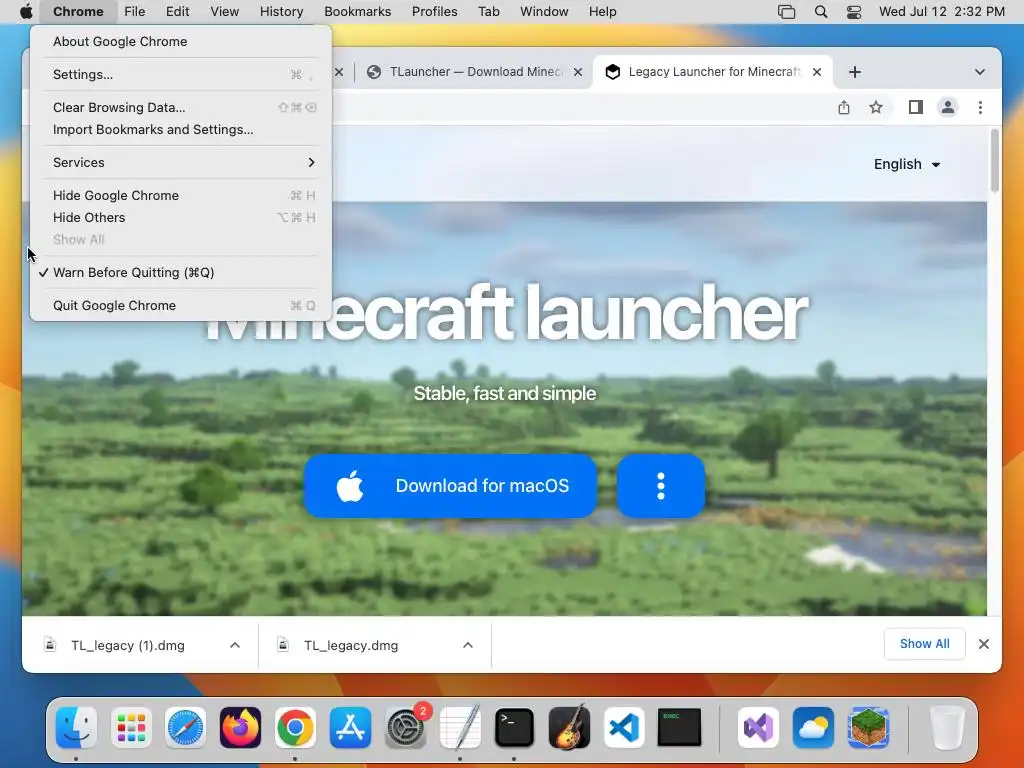Select Import Bookmarks and Settings…
Viewport: 1024px width, 768px height.
tap(180, 129)
